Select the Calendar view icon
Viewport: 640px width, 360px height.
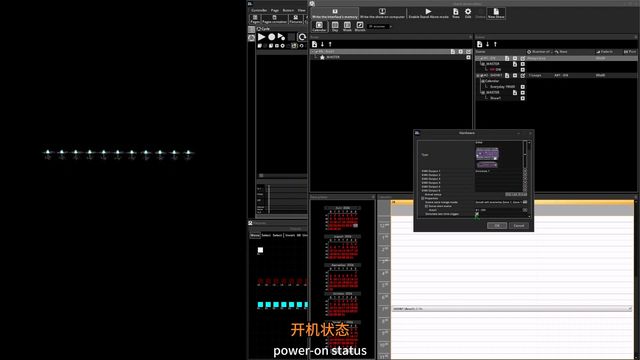(x=319, y=26)
